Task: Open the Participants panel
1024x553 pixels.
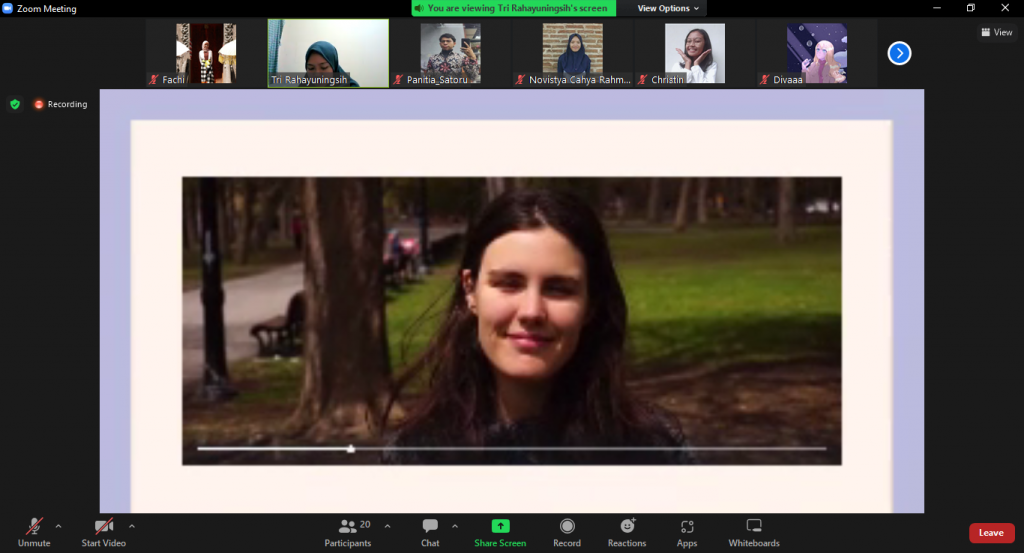Action: 347,531
